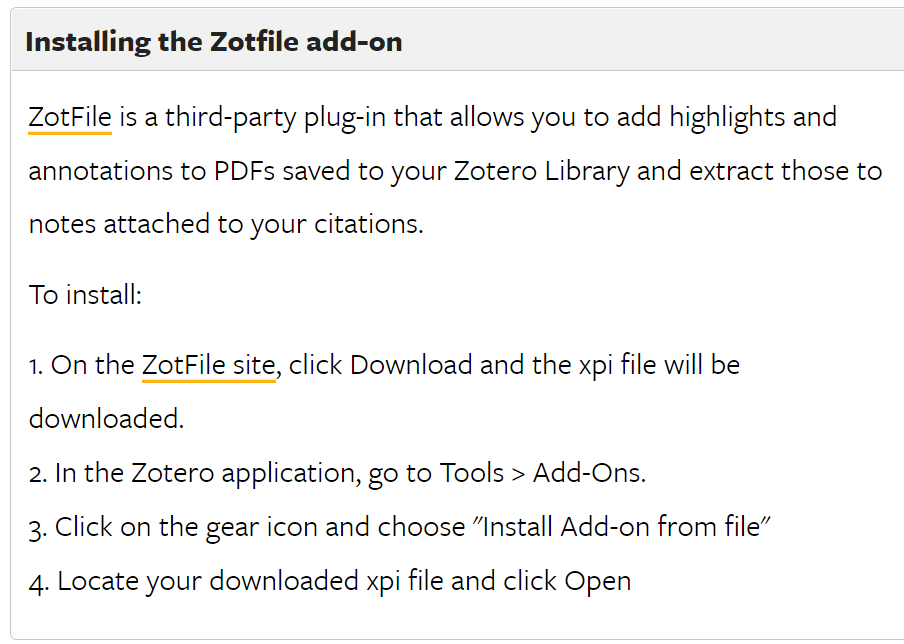Click the word 'Download' in step 1
Image resolution: width=904 pixels, height=644 pixels.
(411, 365)
